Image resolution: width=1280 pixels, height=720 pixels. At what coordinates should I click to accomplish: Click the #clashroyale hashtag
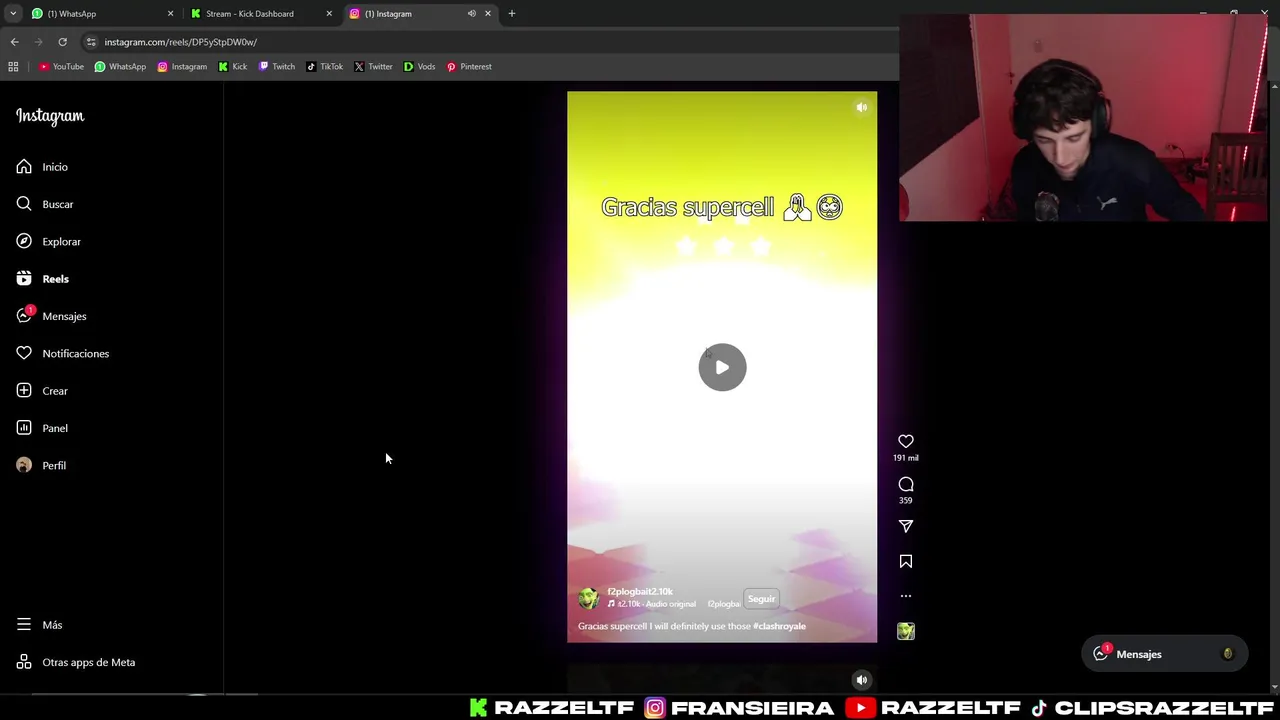pyautogui.click(x=779, y=626)
